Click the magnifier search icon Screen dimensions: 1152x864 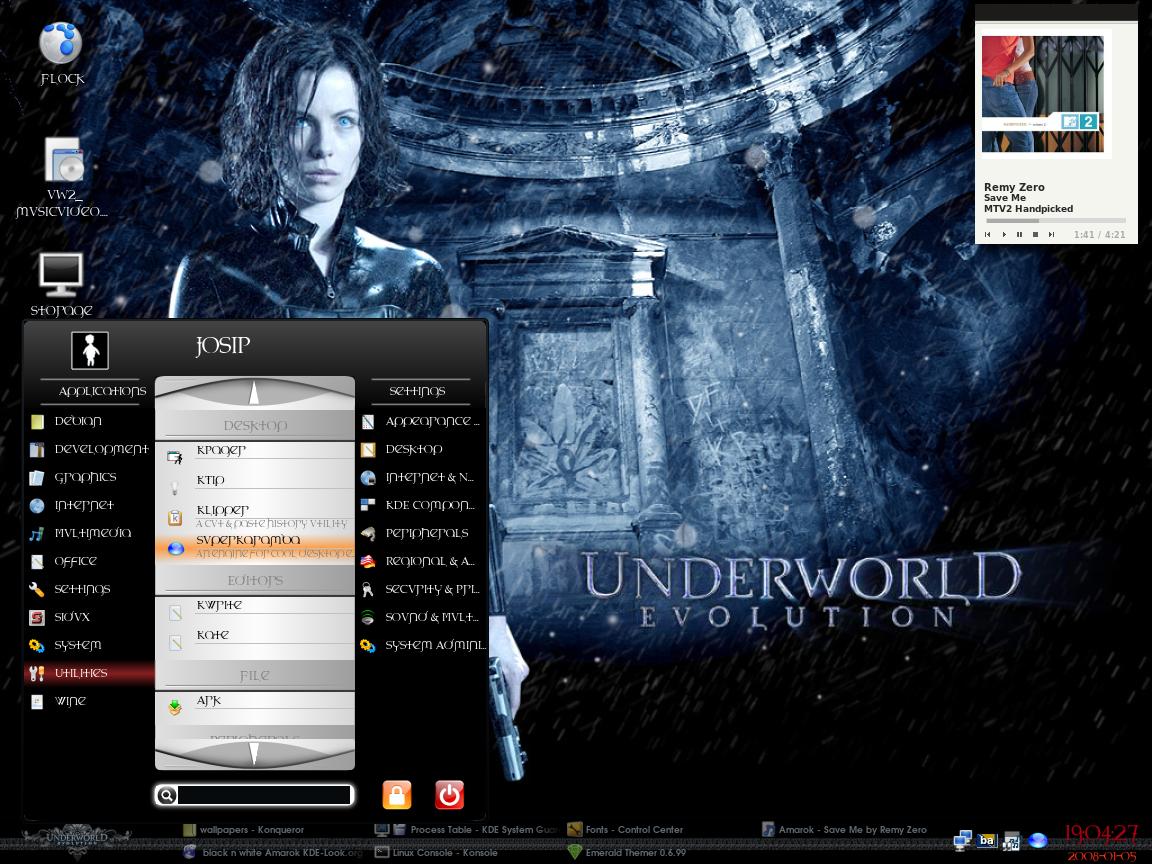[x=167, y=794]
